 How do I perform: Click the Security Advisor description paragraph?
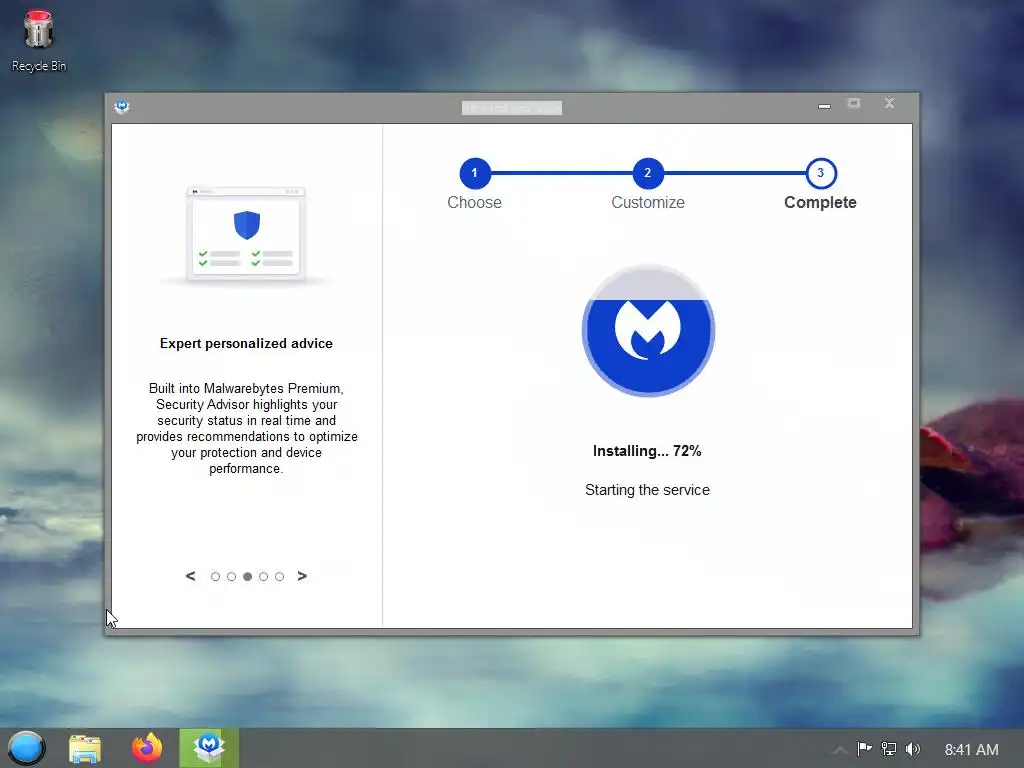pyautogui.click(x=246, y=428)
